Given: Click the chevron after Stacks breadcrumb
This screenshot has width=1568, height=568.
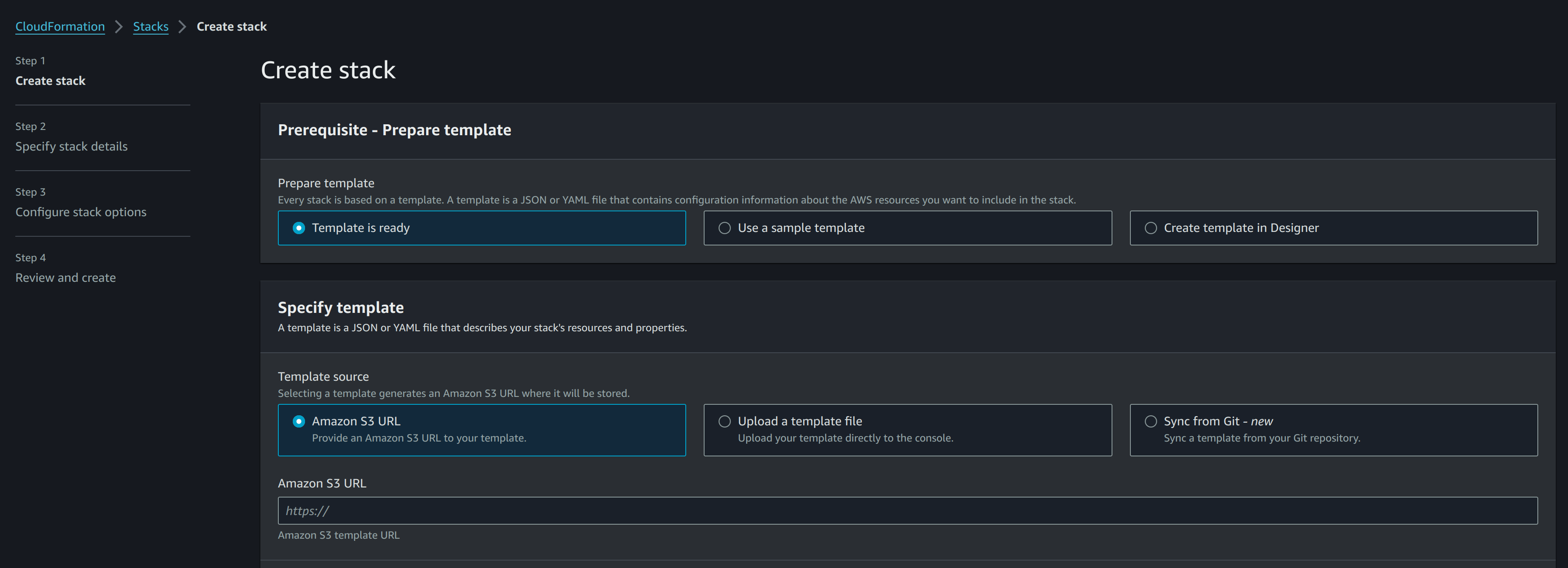Looking at the screenshot, I should coord(182,27).
